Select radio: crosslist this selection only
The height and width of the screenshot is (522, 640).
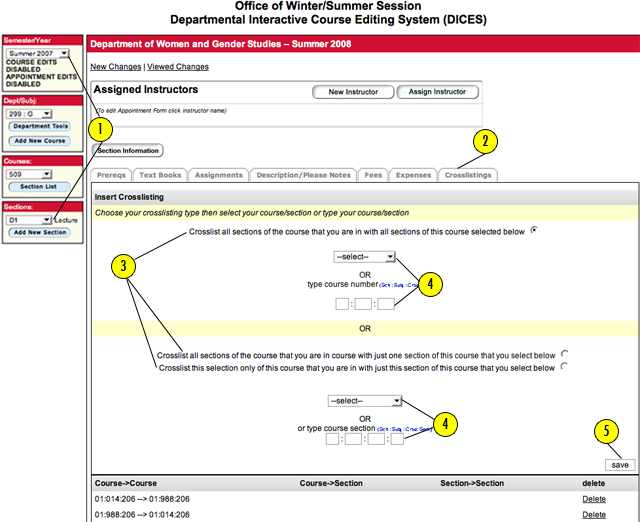[564, 366]
